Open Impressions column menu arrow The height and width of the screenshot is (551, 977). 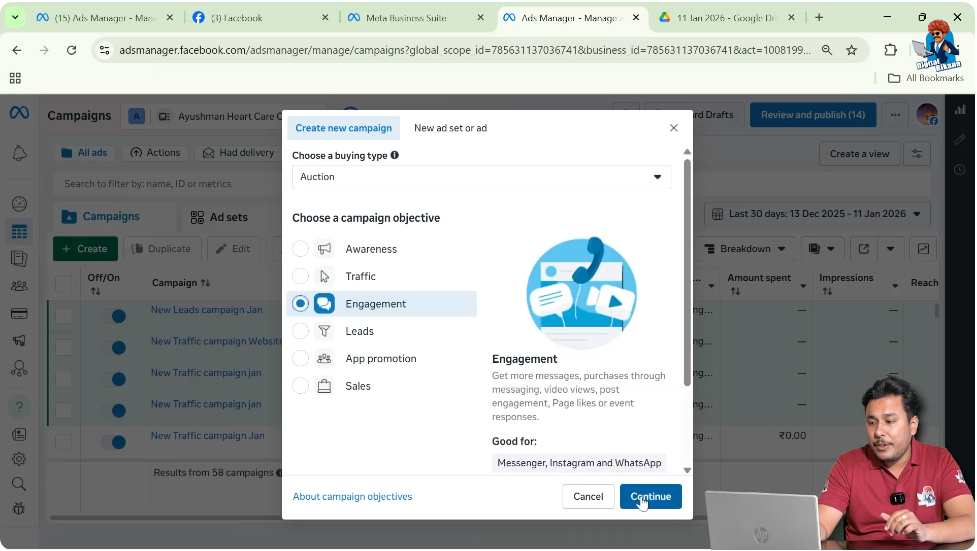tap(895, 285)
